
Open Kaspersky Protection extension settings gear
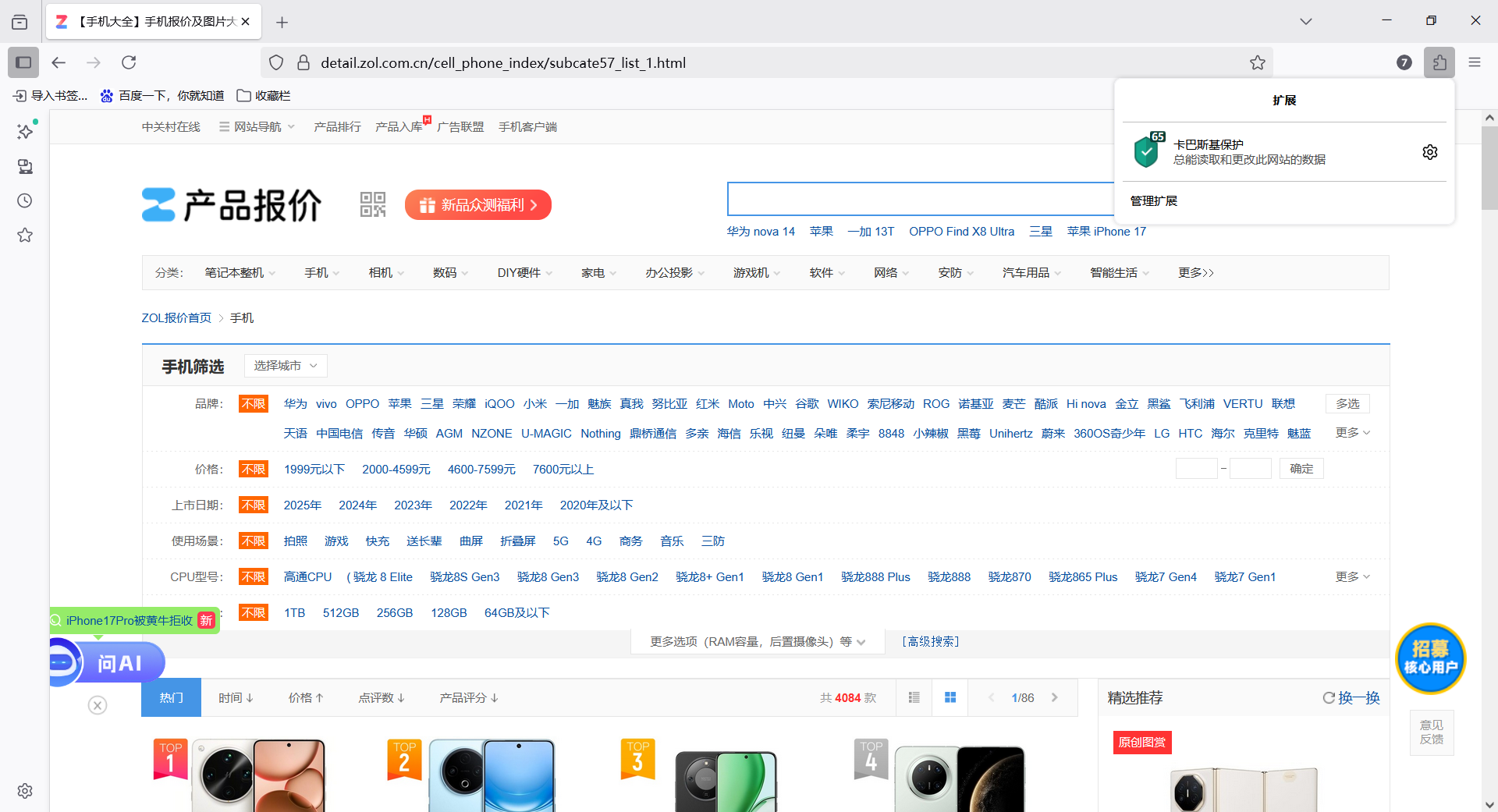tap(1429, 152)
